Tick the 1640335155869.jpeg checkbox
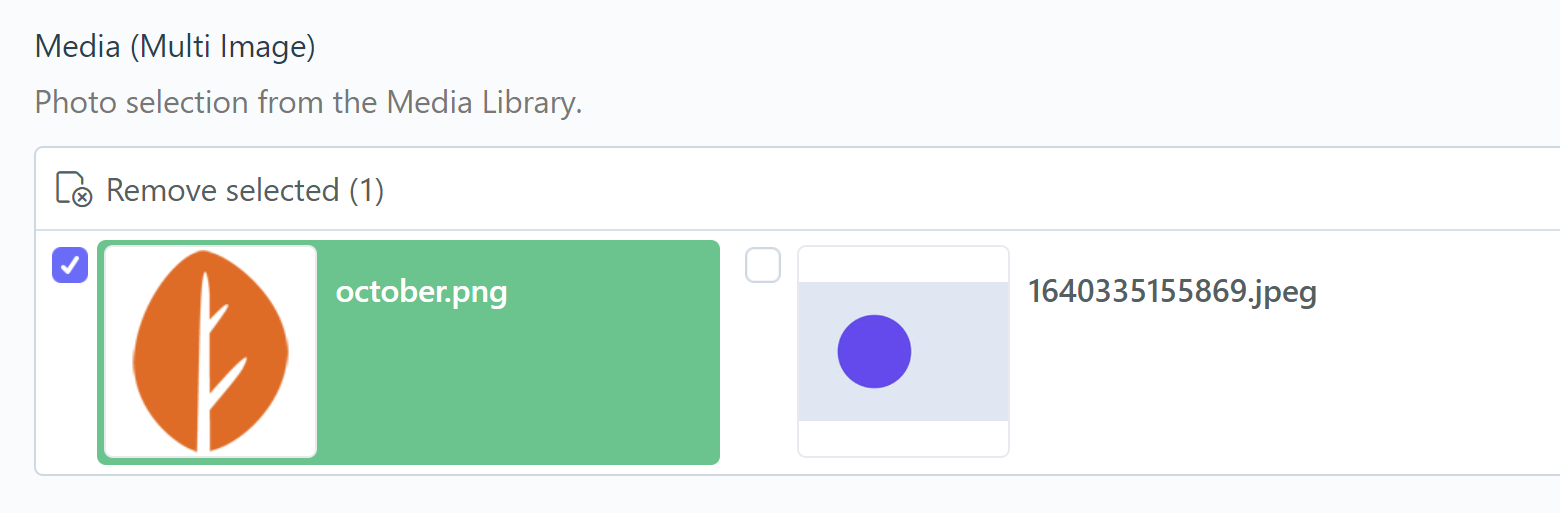 763,265
